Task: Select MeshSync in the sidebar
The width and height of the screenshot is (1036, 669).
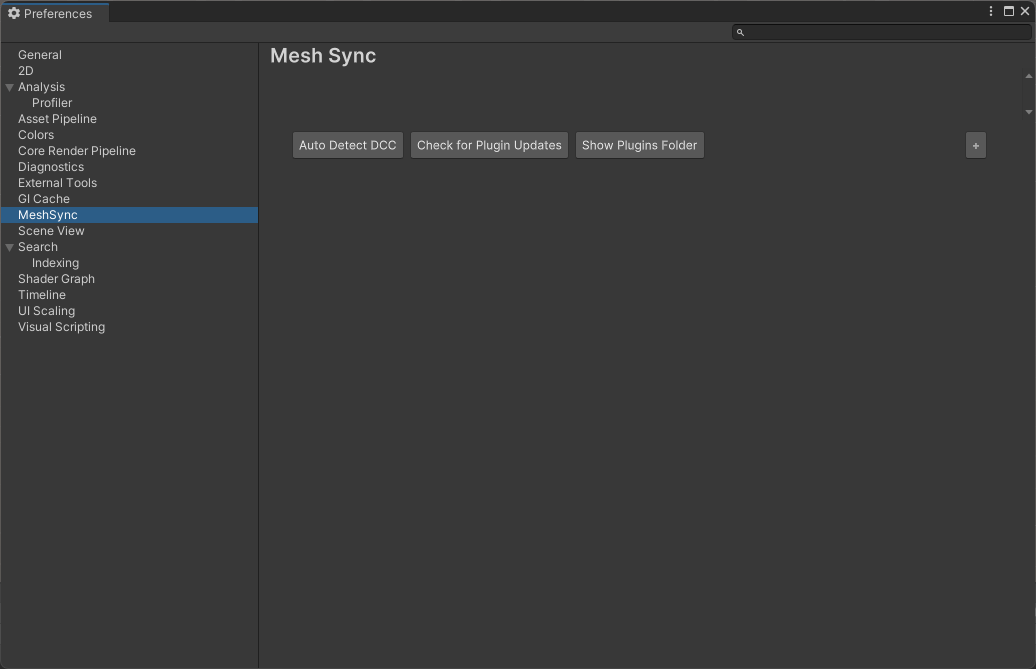Action: (129, 215)
